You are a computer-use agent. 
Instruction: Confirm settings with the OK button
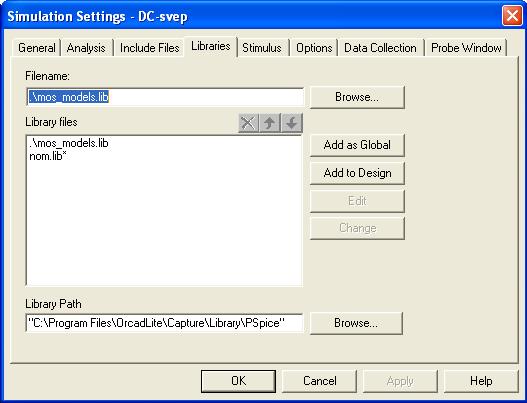coord(238,381)
